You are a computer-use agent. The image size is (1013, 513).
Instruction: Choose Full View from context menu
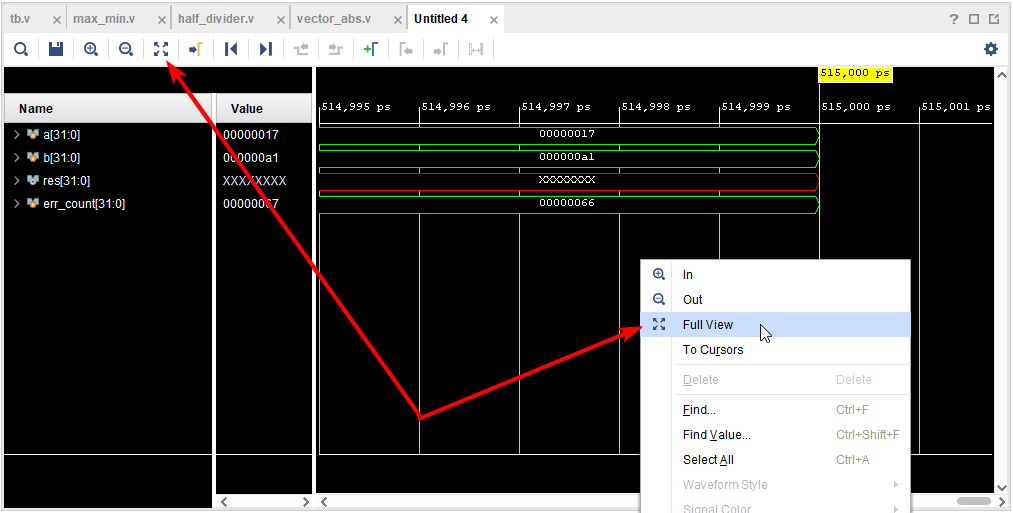click(x=707, y=325)
